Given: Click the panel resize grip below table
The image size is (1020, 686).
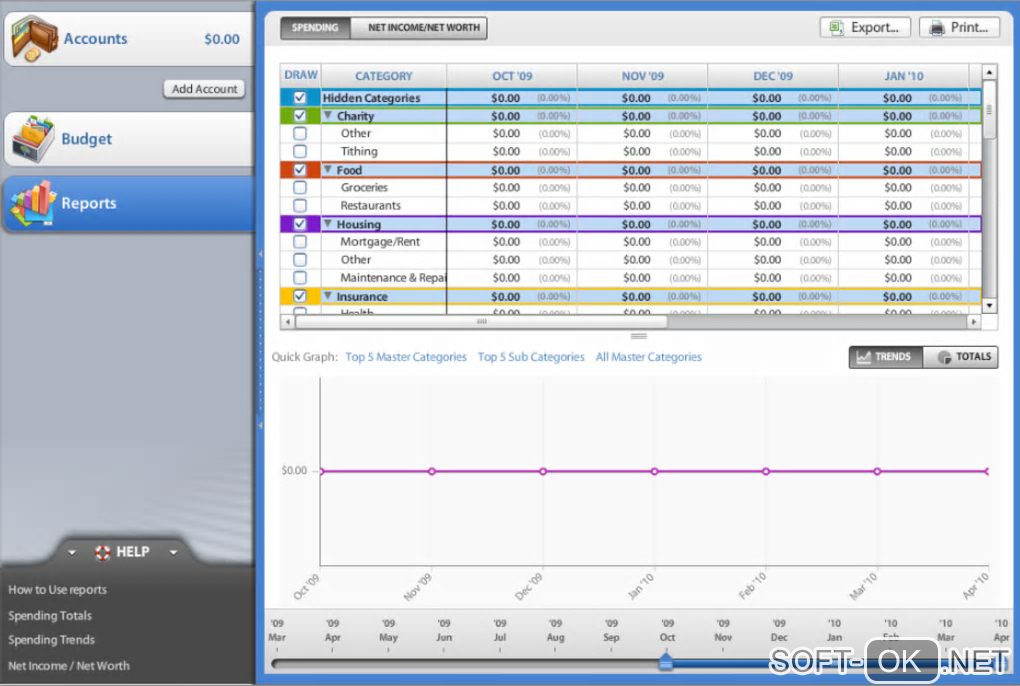Looking at the screenshot, I should tap(639, 336).
